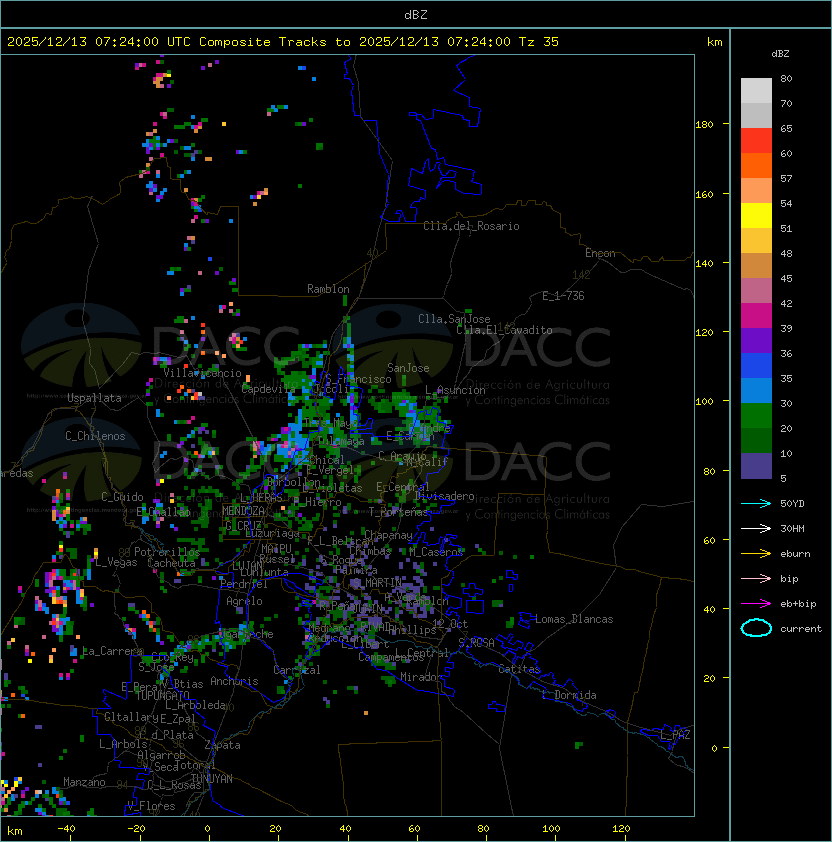Click the 'Villavicencio' map label
This screenshot has width=832, height=842.
coord(202,373)
